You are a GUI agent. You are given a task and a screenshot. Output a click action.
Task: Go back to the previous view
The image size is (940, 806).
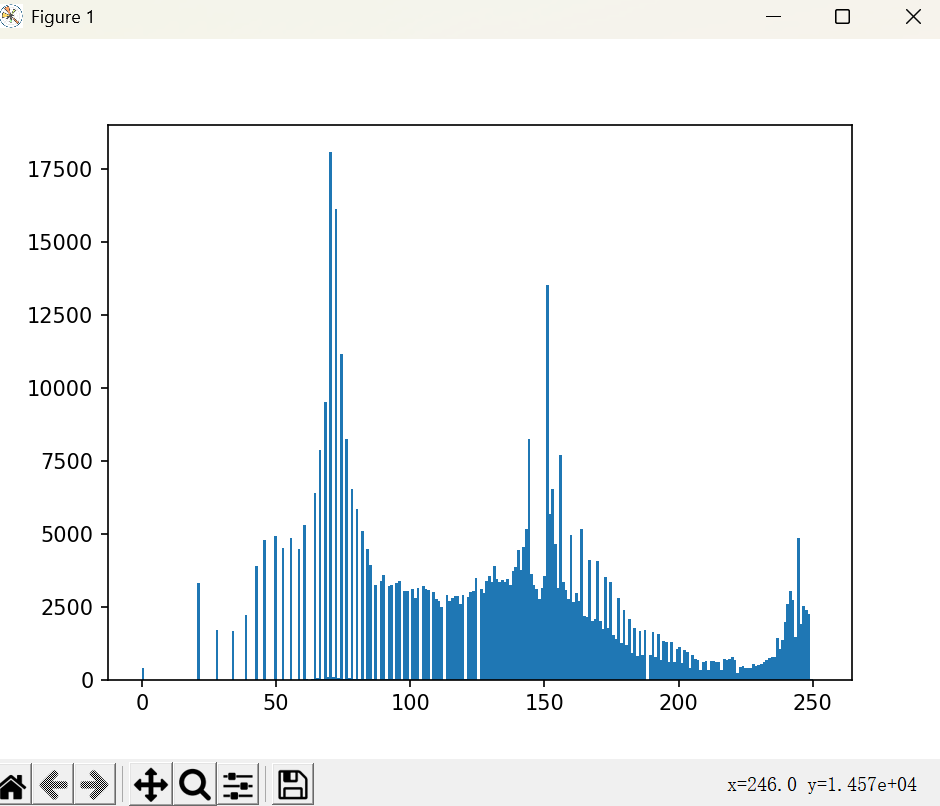53,784
